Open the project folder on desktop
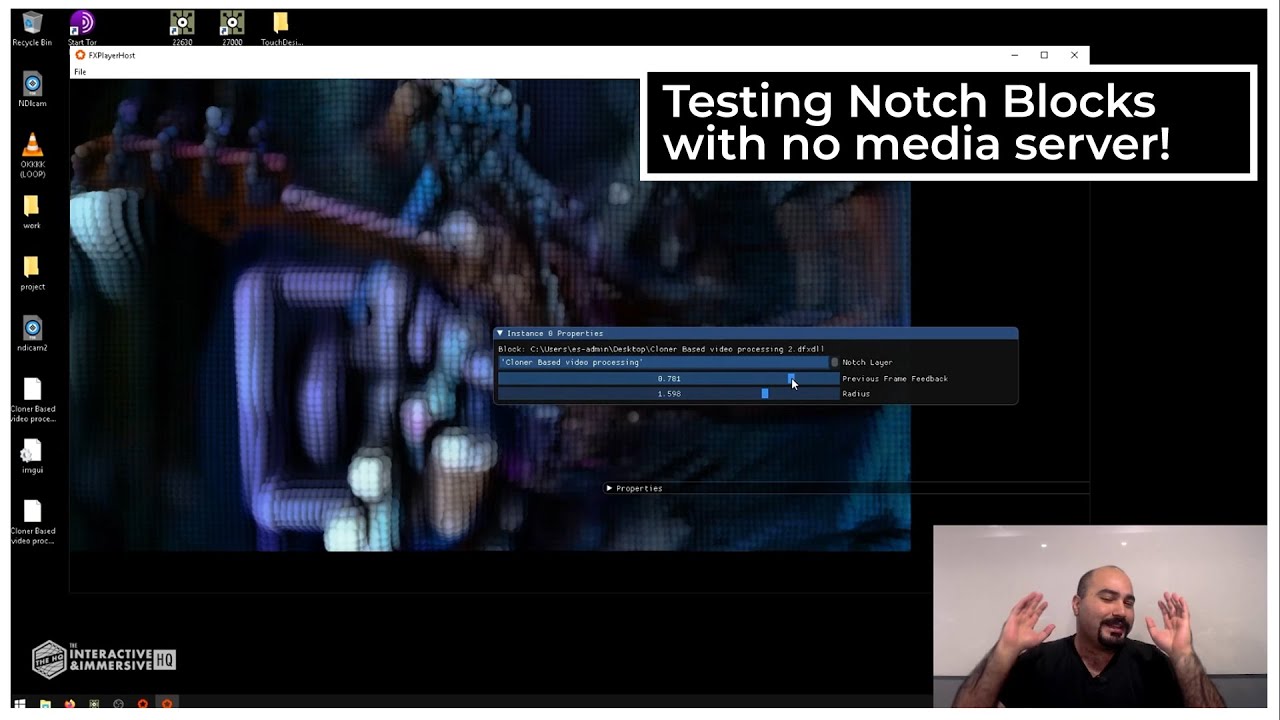The width and height of the screenshot is (1280, 720). coord(32,273)
